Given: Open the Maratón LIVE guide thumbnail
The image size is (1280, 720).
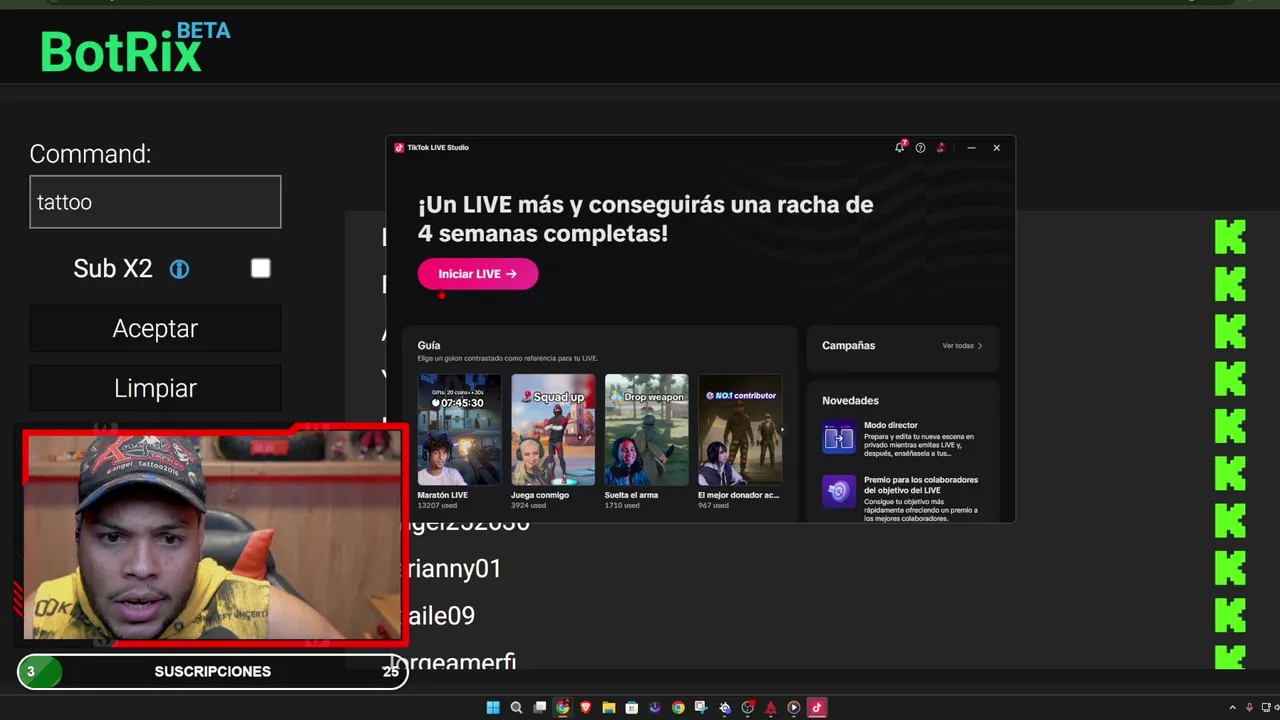Looking at the screenshot, I should tap(459, 430).
